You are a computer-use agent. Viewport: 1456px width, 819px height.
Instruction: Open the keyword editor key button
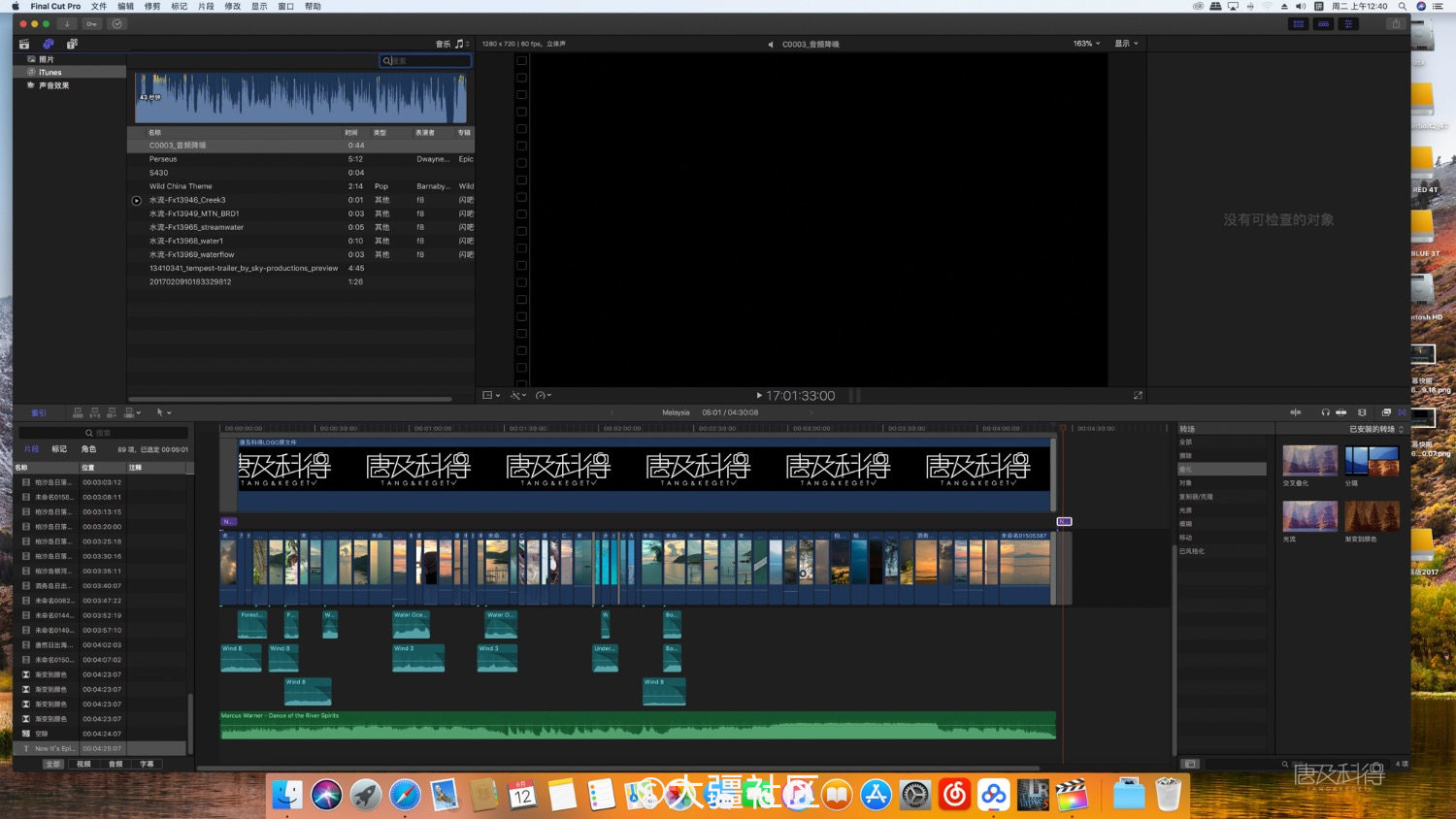[92, 24]
